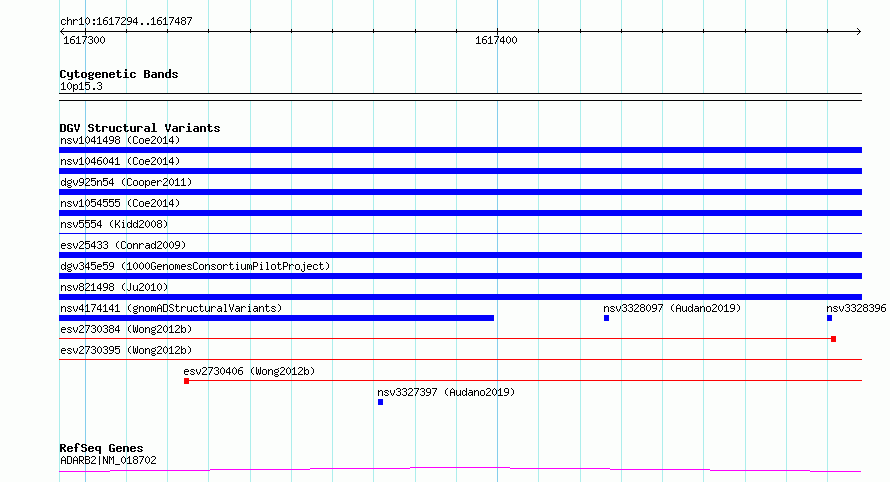This screenshot has width=890, height=482.
Task: Click red start marker of esv2730406
Action: (x=186, y=381)
